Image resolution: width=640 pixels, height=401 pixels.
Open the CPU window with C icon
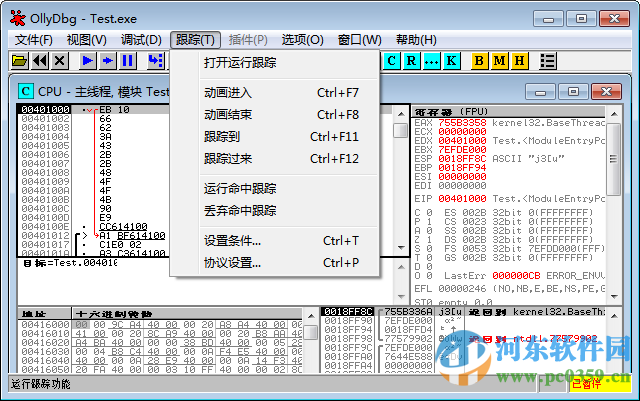(391, 61)
